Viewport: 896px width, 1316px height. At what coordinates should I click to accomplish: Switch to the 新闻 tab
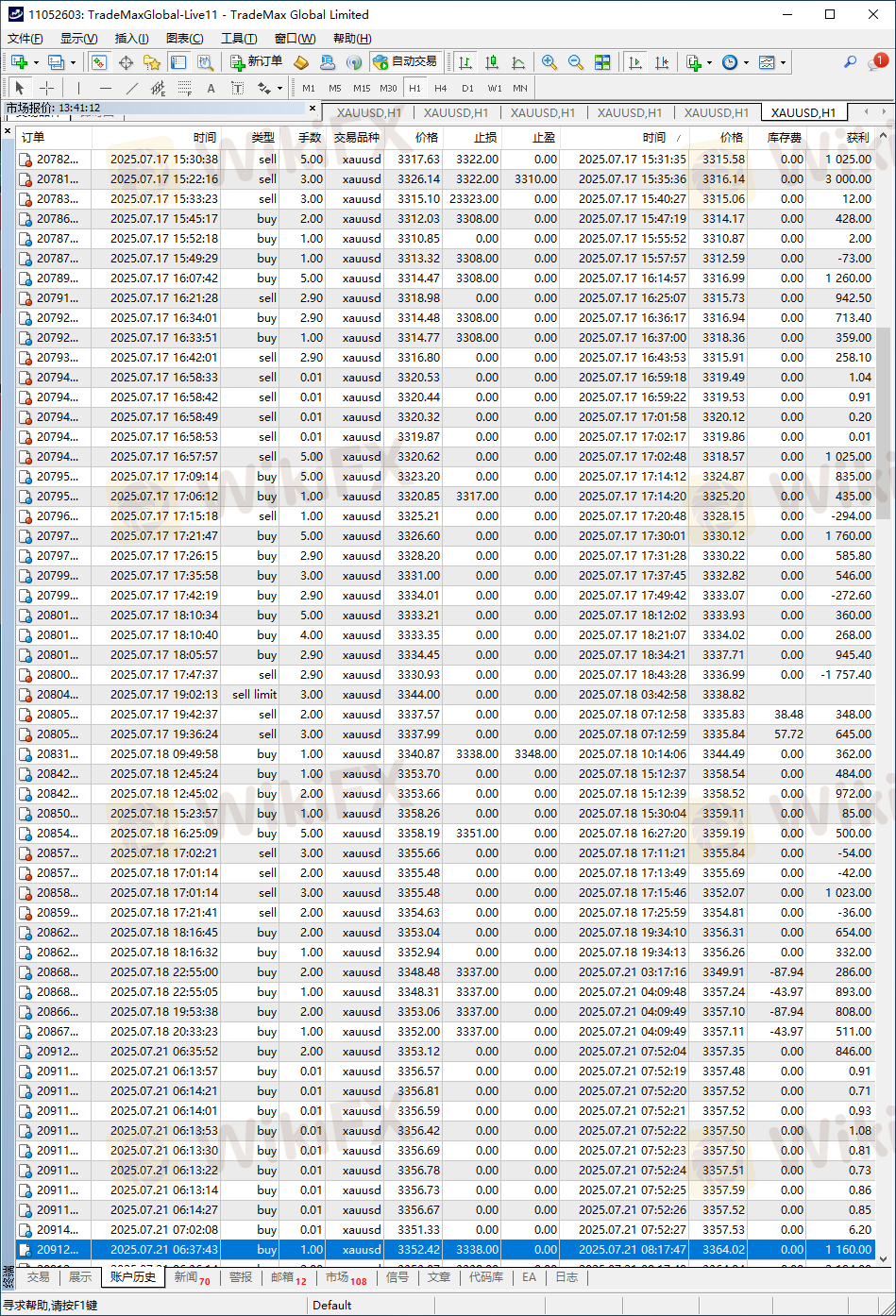pos(191,1276)
